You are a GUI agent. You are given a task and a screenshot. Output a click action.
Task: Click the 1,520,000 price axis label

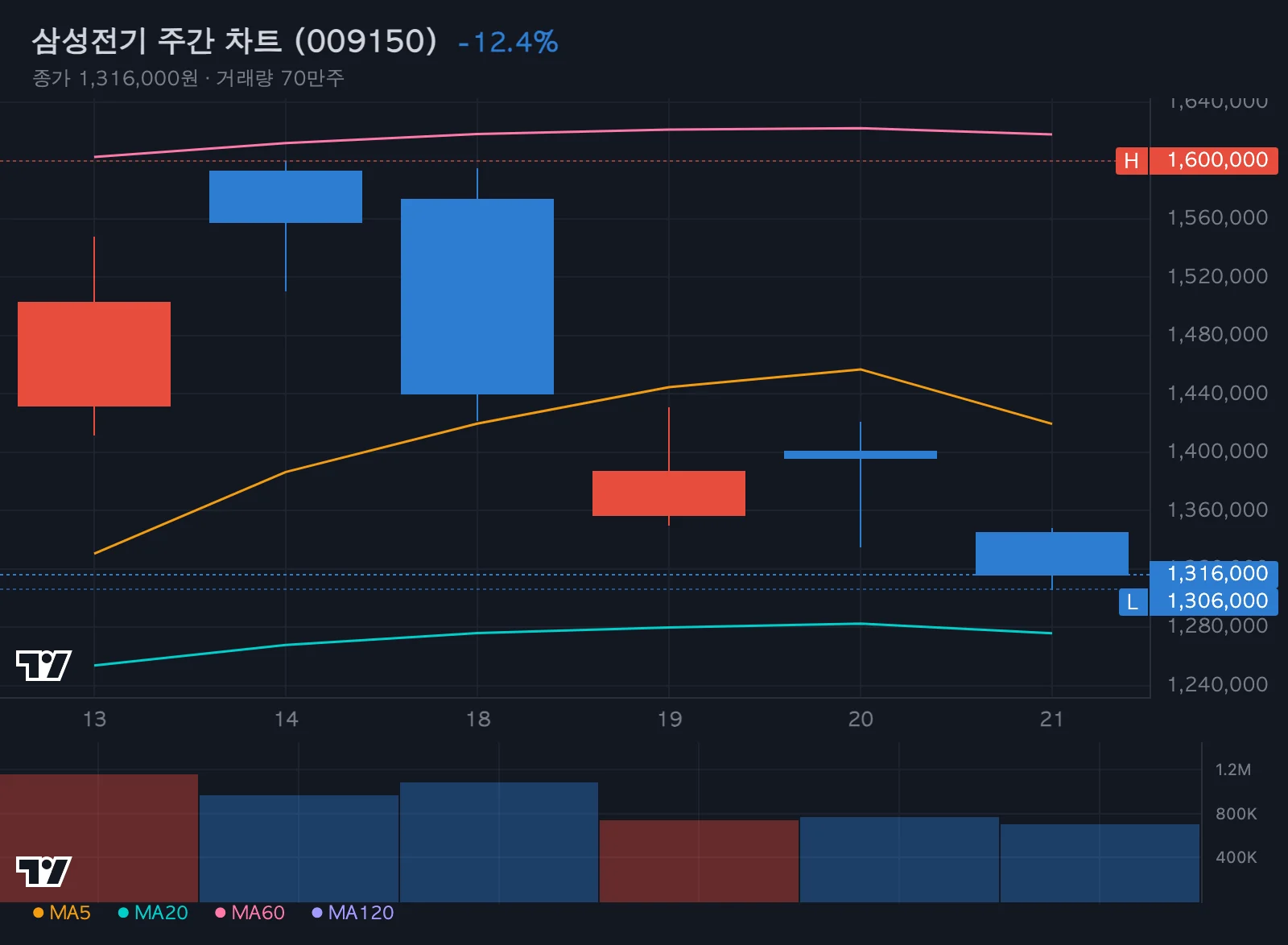click(1217, 276)
